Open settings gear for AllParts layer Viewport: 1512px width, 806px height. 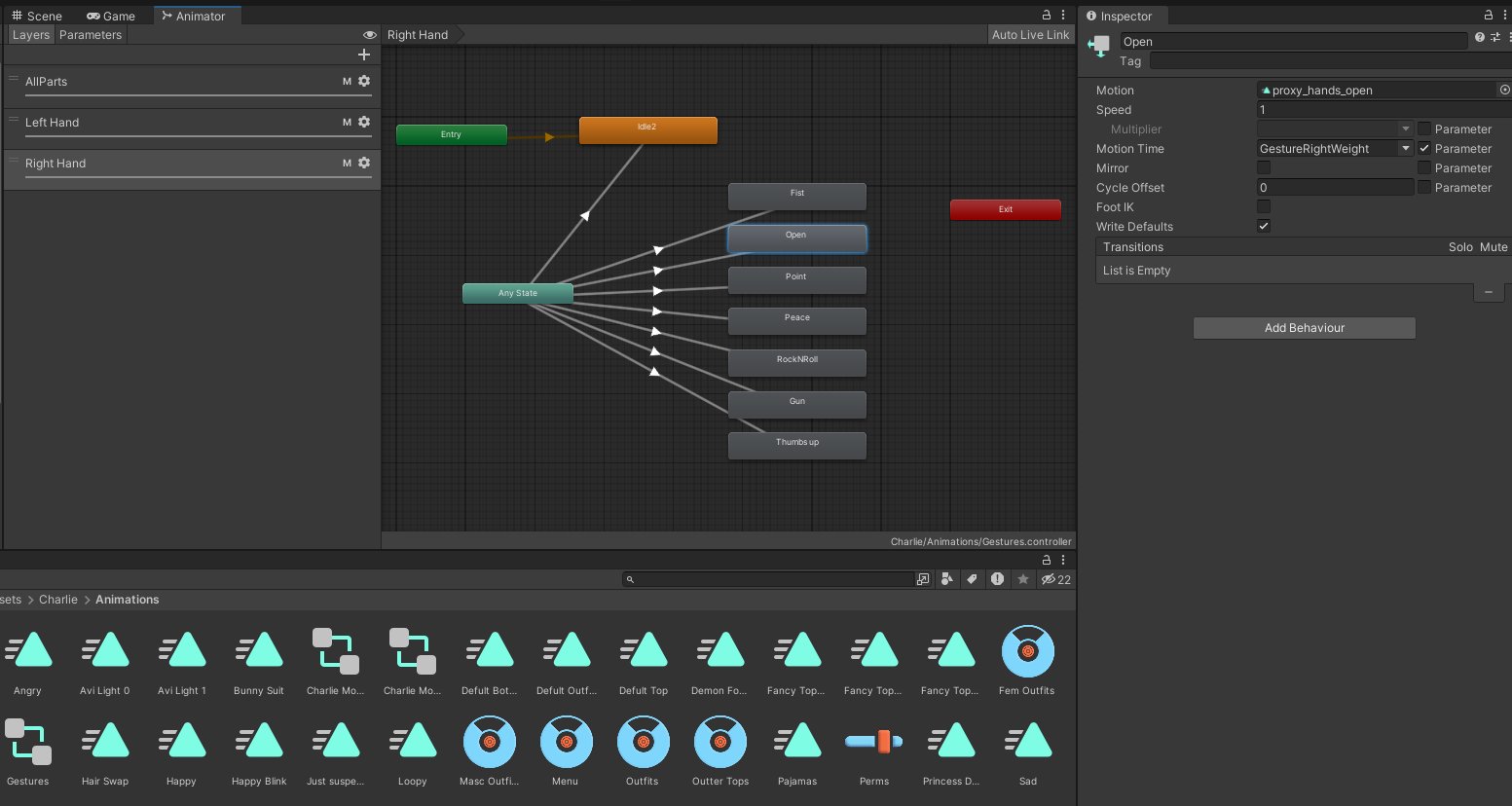point(364,82)
